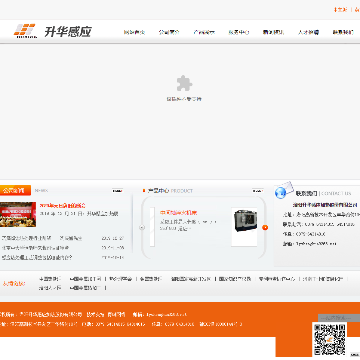Viewport: 360px width, 360px height.
Task: Click the 联系我们 CONTACT US heading
Action: point(323,193)
